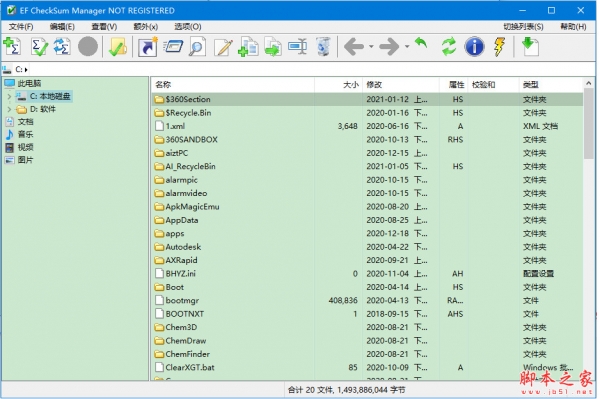Click the green download arrow page icon
600x399 pixels.
(x=530, y=47)
